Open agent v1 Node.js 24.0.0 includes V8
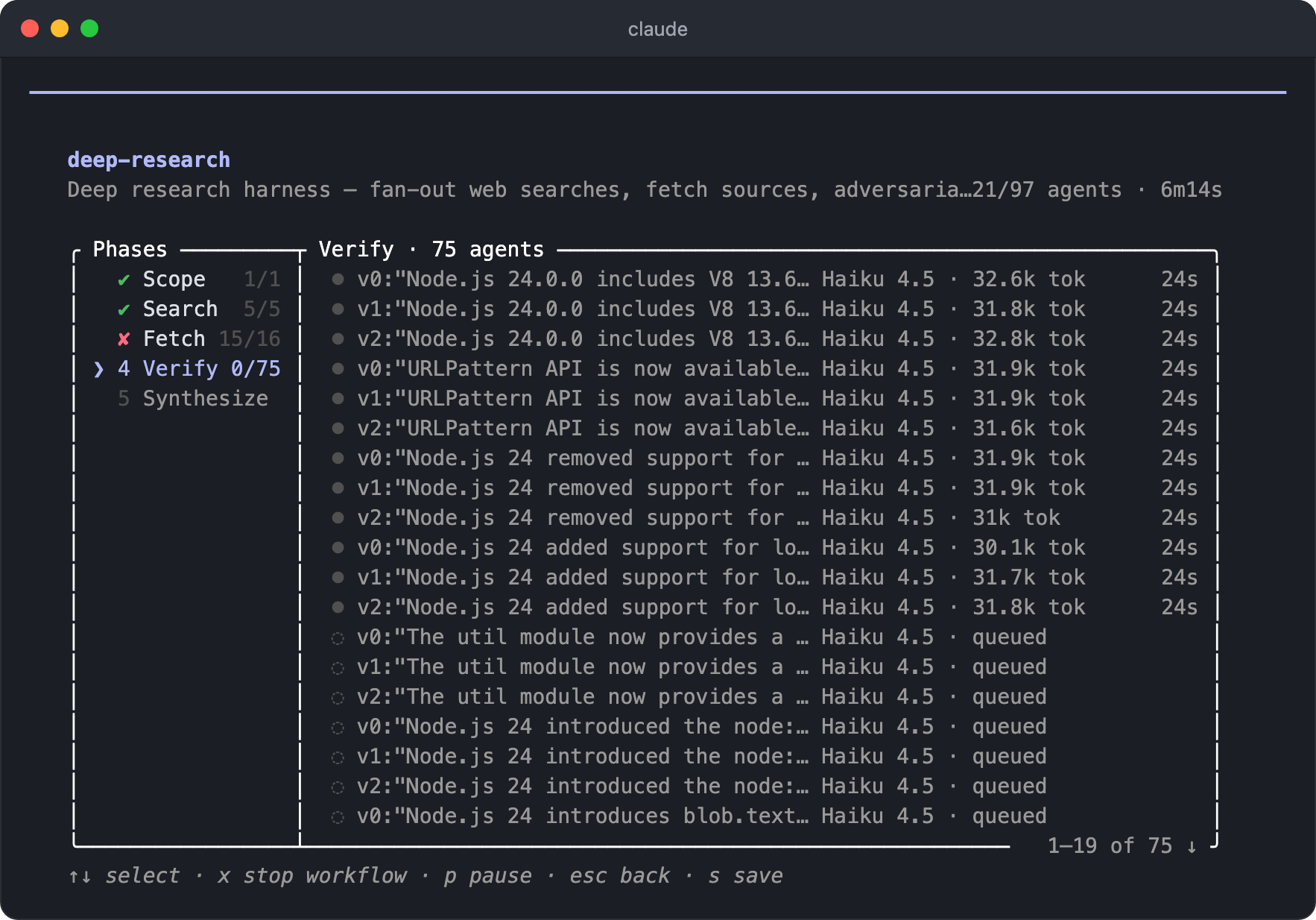The height and width of the screenshot is (920, 1316). (x=765, y=309)
